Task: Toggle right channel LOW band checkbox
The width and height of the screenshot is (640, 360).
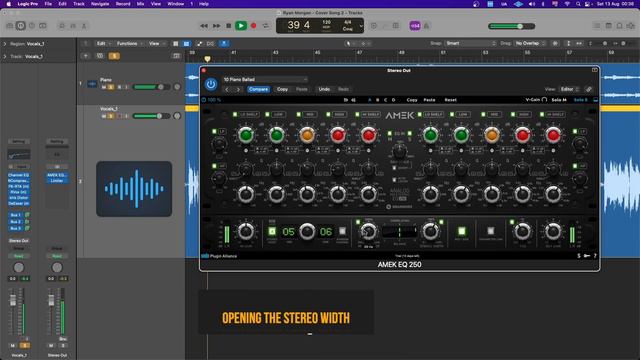Action: pyautogui.click(x=452, y=114)
